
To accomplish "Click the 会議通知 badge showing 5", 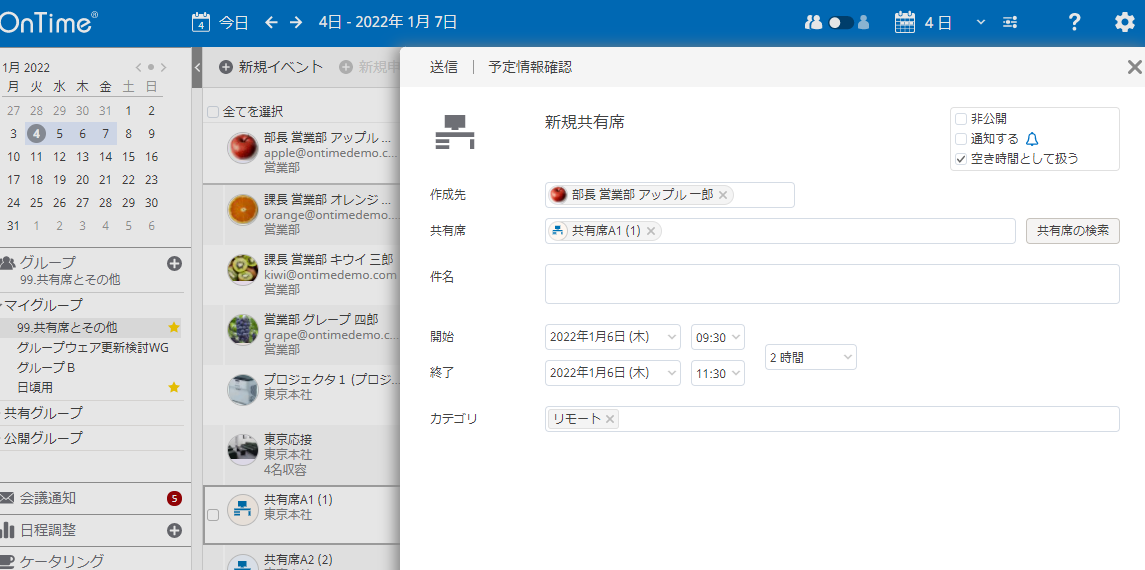I will click(x=174, y=498).
